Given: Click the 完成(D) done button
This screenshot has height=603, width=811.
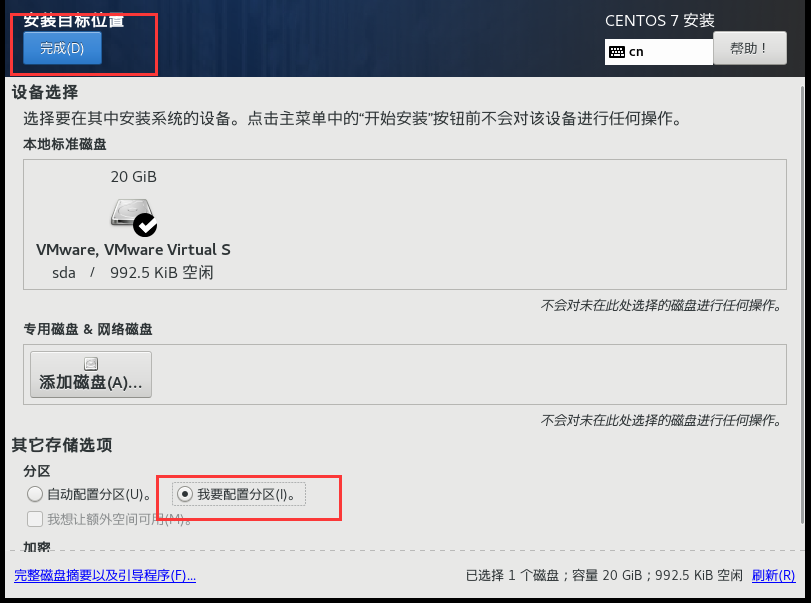Looking at the screenshot, I should coord(62,48).
